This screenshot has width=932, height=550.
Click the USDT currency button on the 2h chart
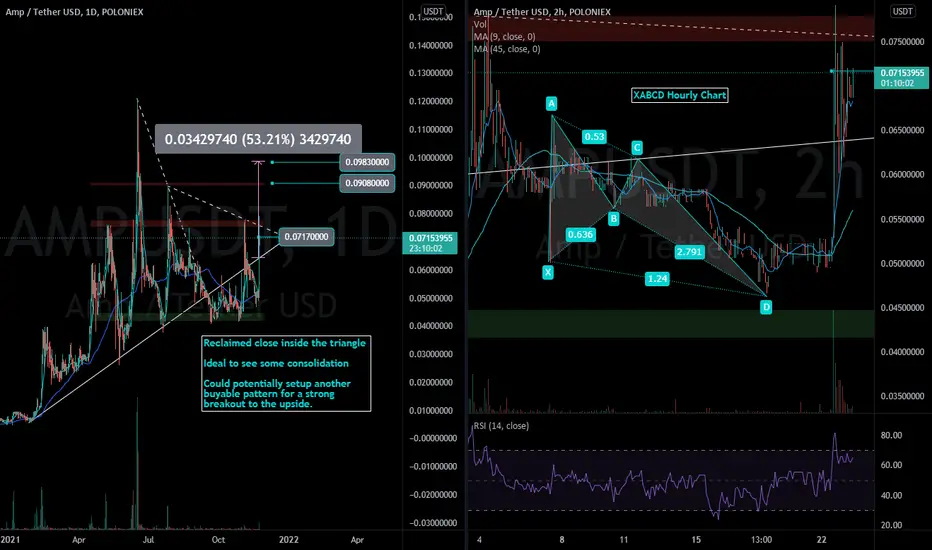pyautogui.click(x=902, y=11)
